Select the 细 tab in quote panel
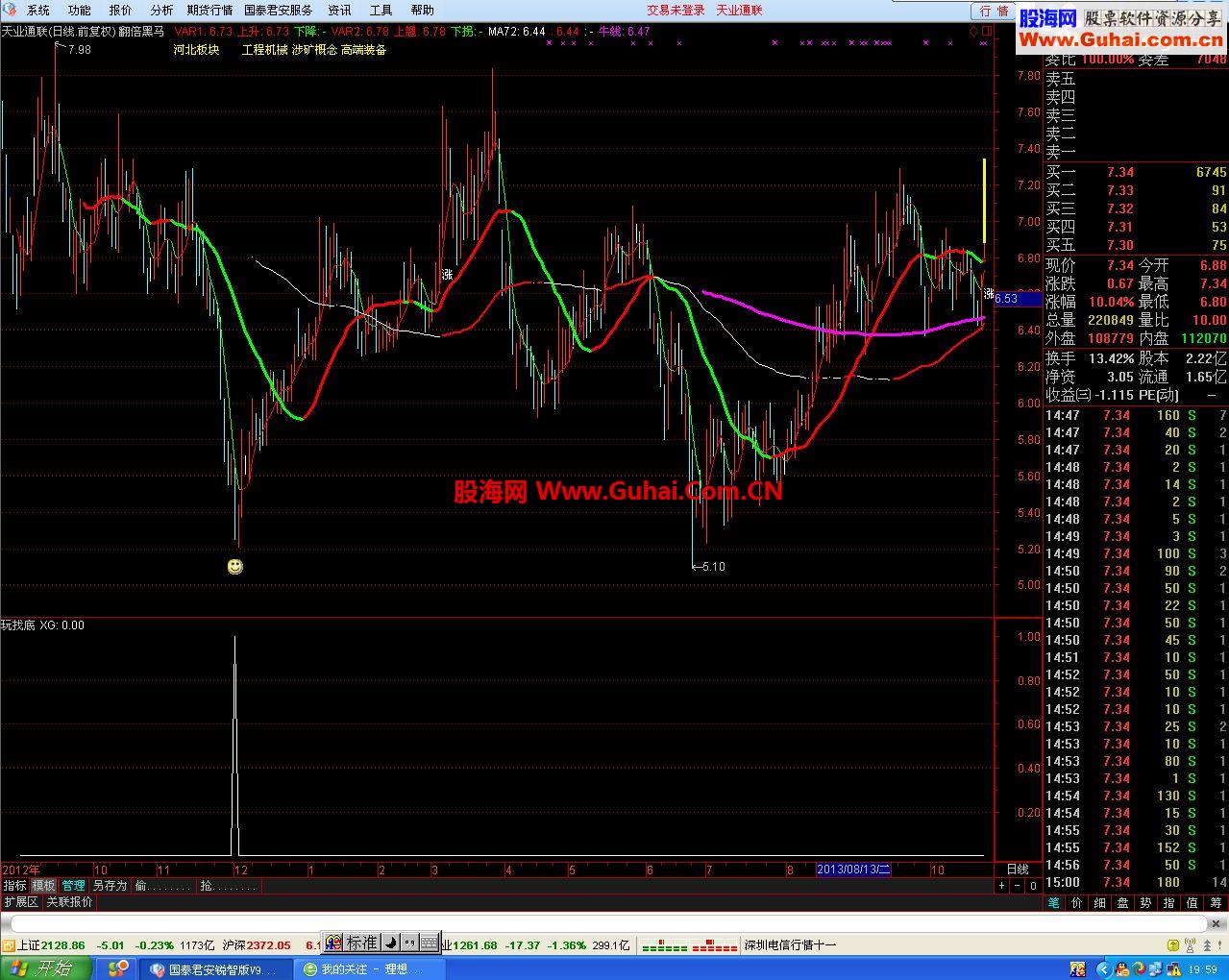The height and width of the screenshot is (980, 1229). click(1099, 902)
